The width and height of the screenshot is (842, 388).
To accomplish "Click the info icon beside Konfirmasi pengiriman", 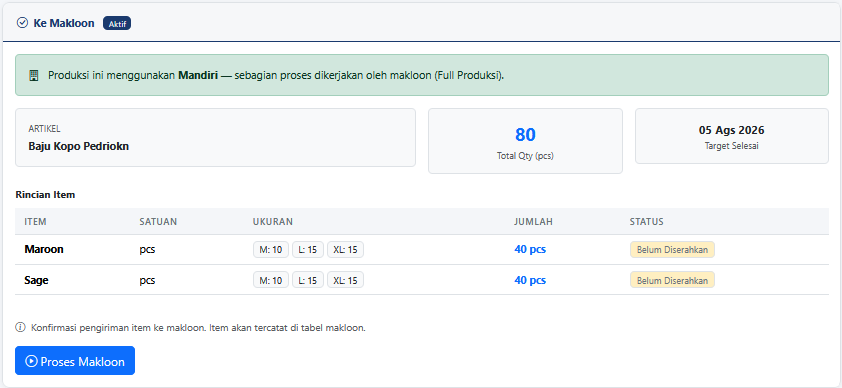I will 20,327.
